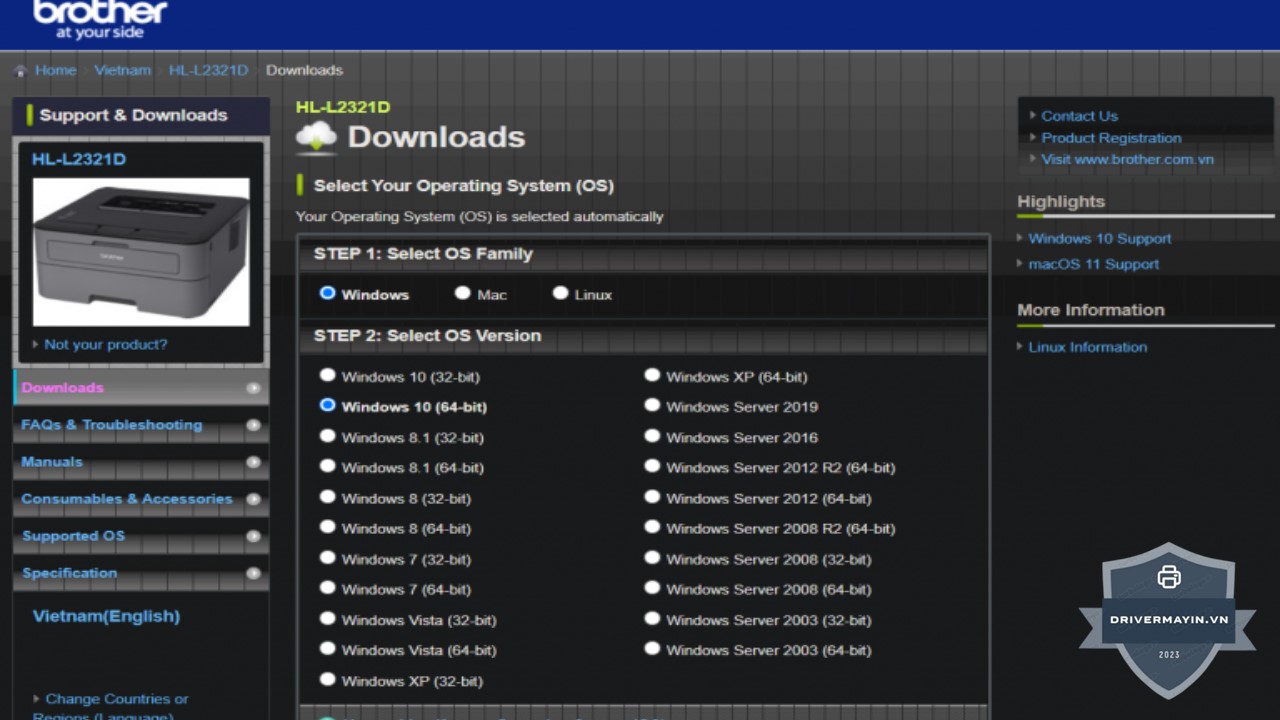Select the Mac OS family radio button

point(462,293)
